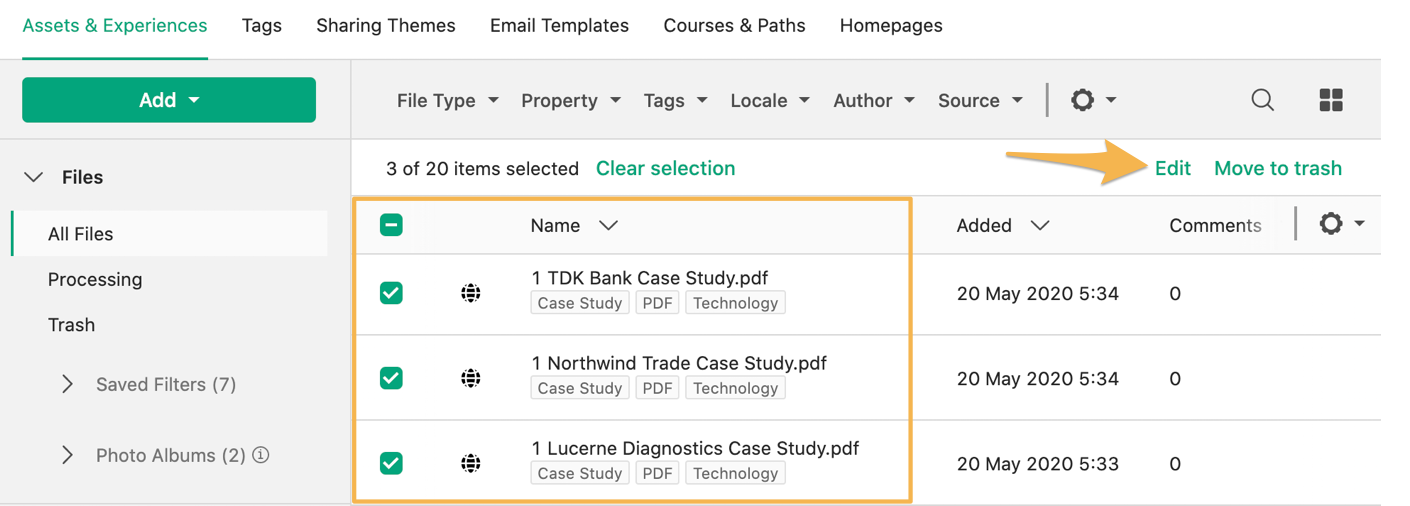Screen dimensions: 1410x506
Task: Uncheck Northwind Trade Case Study checkbox
Action: (391, 378)
